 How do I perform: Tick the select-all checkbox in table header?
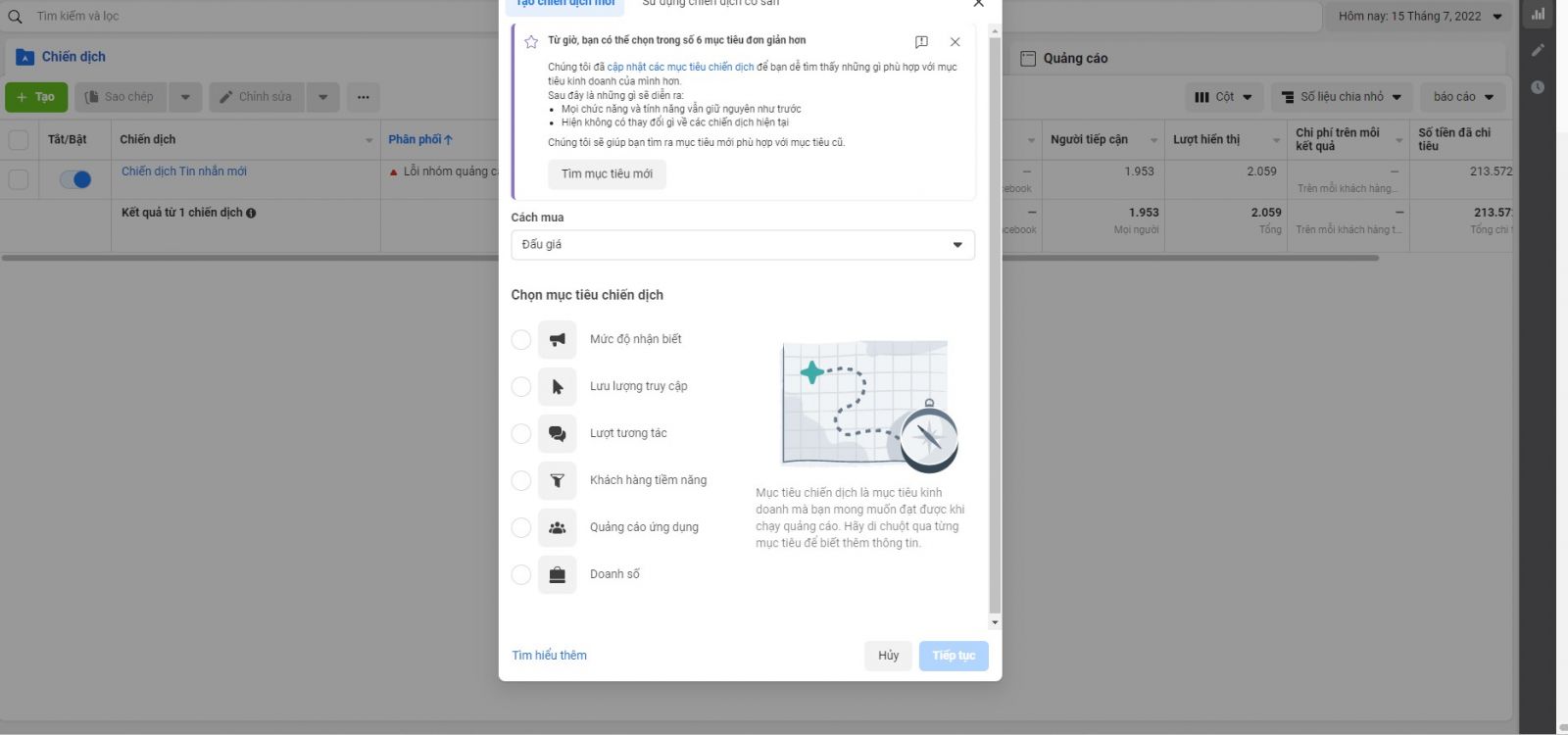tap(19, 139)
